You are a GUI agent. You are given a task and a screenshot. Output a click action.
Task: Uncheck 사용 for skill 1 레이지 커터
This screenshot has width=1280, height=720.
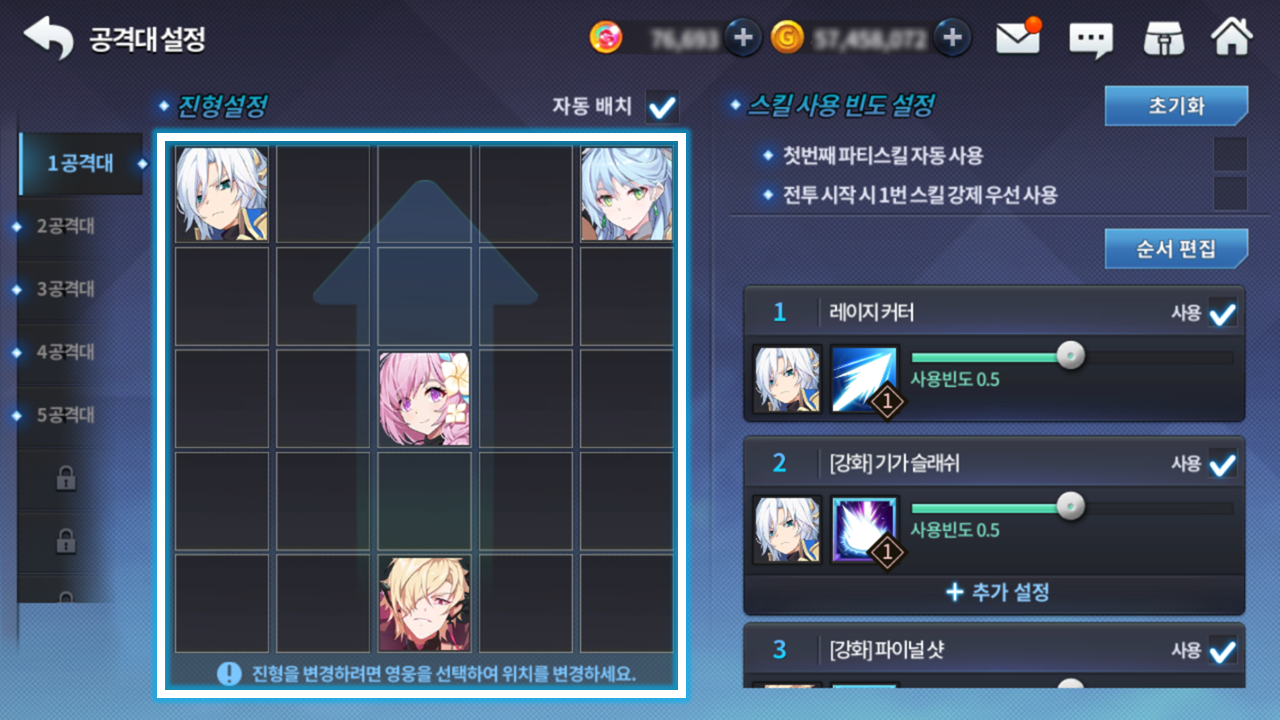click(x=1222, y=314)
